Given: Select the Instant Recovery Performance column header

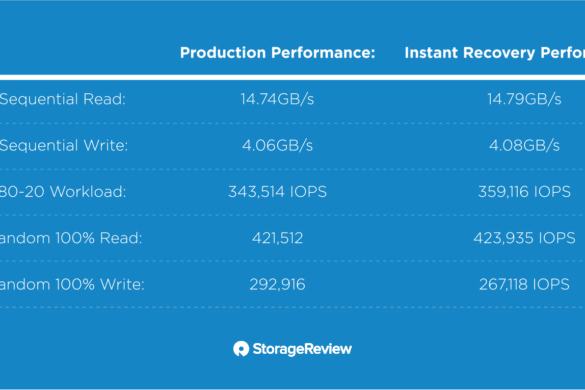Looking at the screenshot, I should pyautogui.click(x=495, y=53).
